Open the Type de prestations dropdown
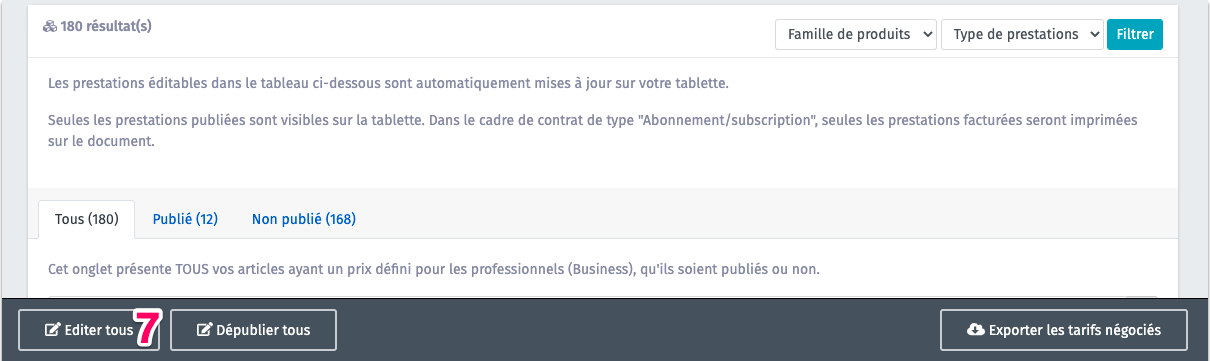The height and width of the screenshot is (361, 1210). [x=1022, y=34]
